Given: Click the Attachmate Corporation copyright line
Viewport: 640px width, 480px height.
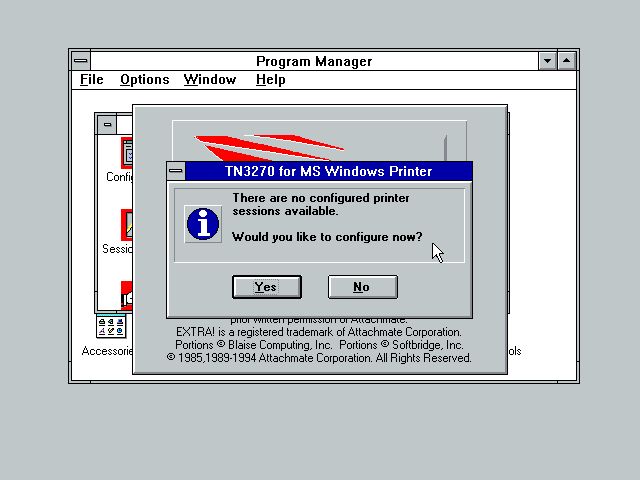Looking at the screenshot, I should 319,358.
